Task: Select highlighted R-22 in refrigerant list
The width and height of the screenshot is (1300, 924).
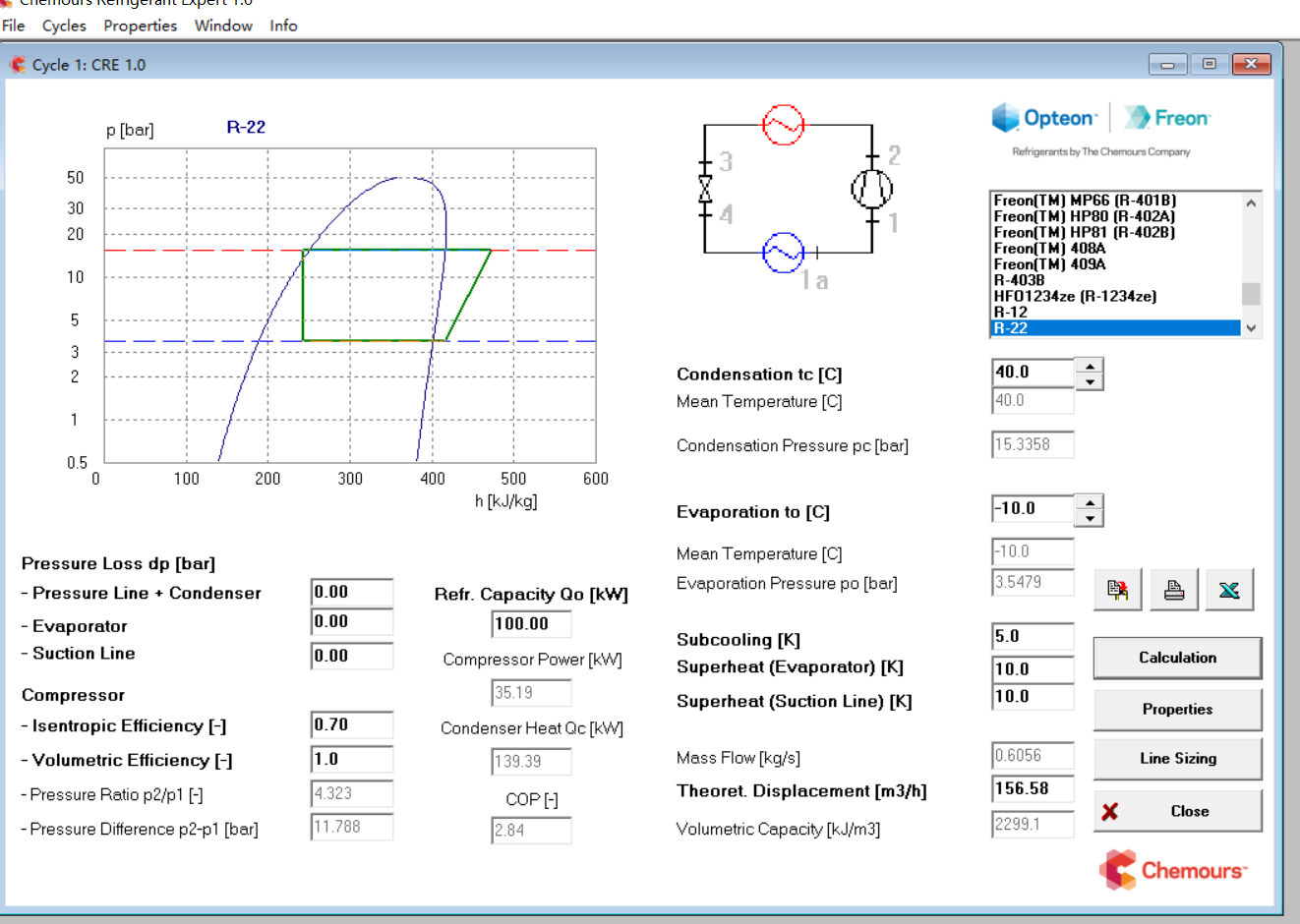Action: [x=1115, y=328]
